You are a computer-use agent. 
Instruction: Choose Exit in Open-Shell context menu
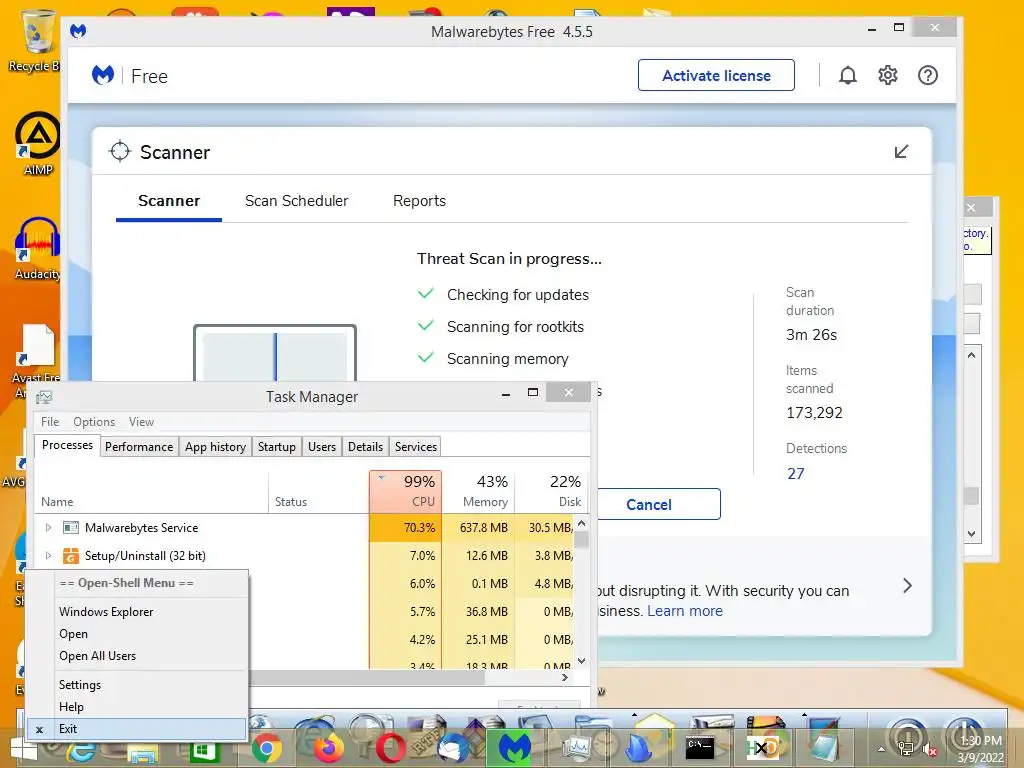click(x=137, y=729)
